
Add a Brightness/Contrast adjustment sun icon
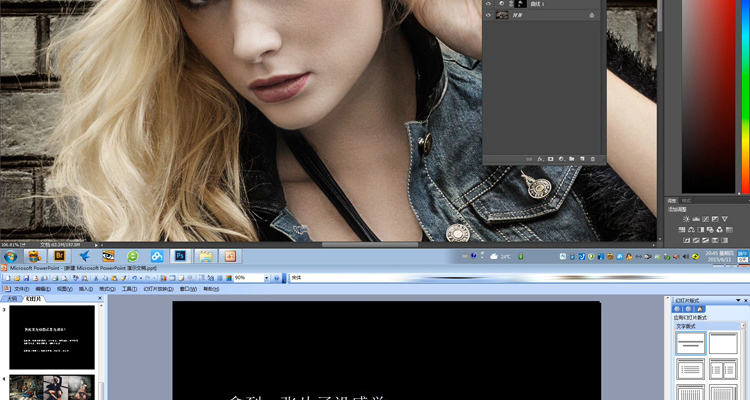pyautogui.click(x=686, y=219)
